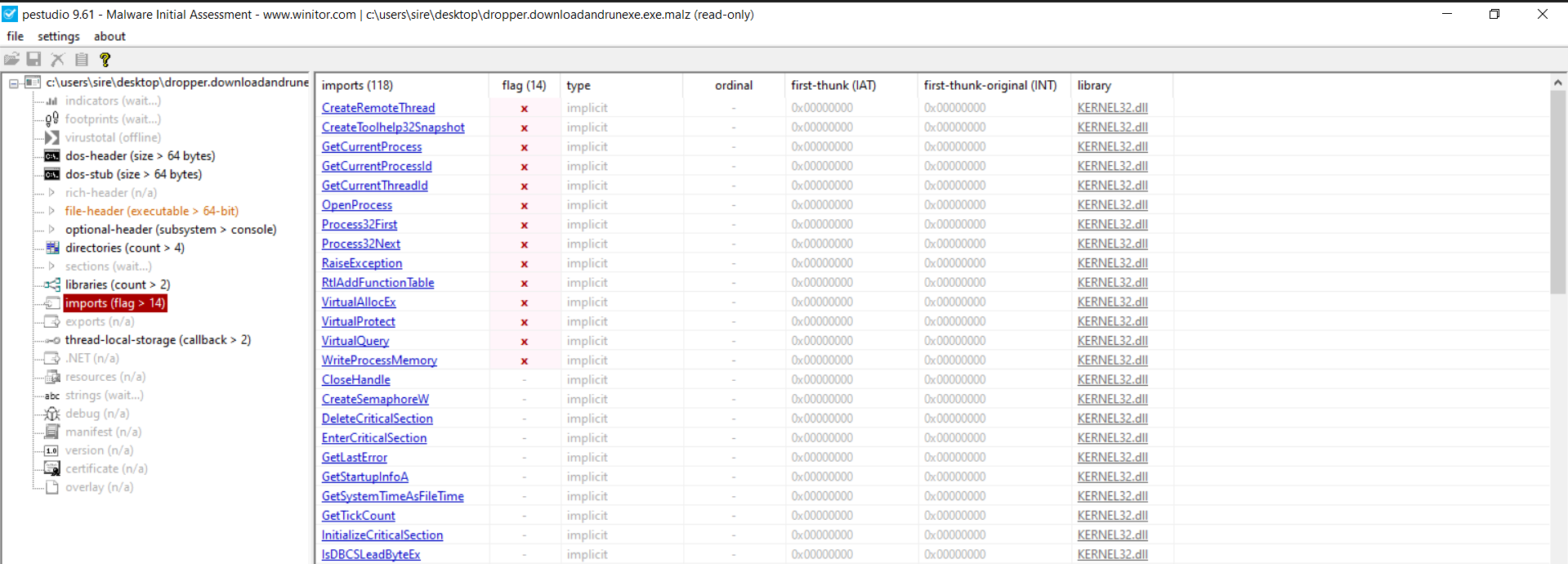Click the scrollbar up arrow of imports list
Screen dimensions: 1568x564
[x=1558, y=83]
